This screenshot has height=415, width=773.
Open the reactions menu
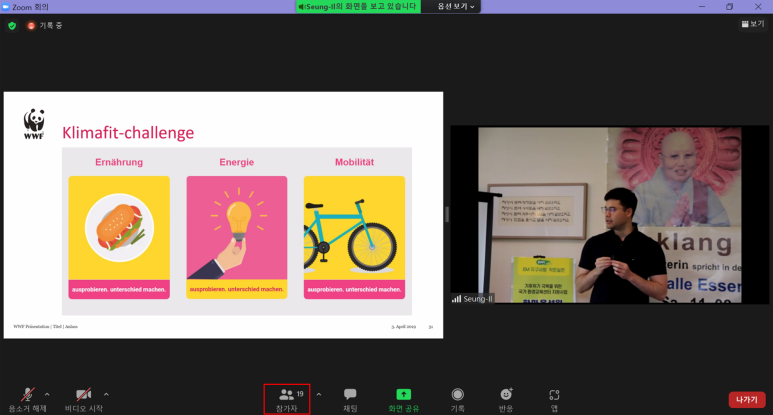[506, 400]
